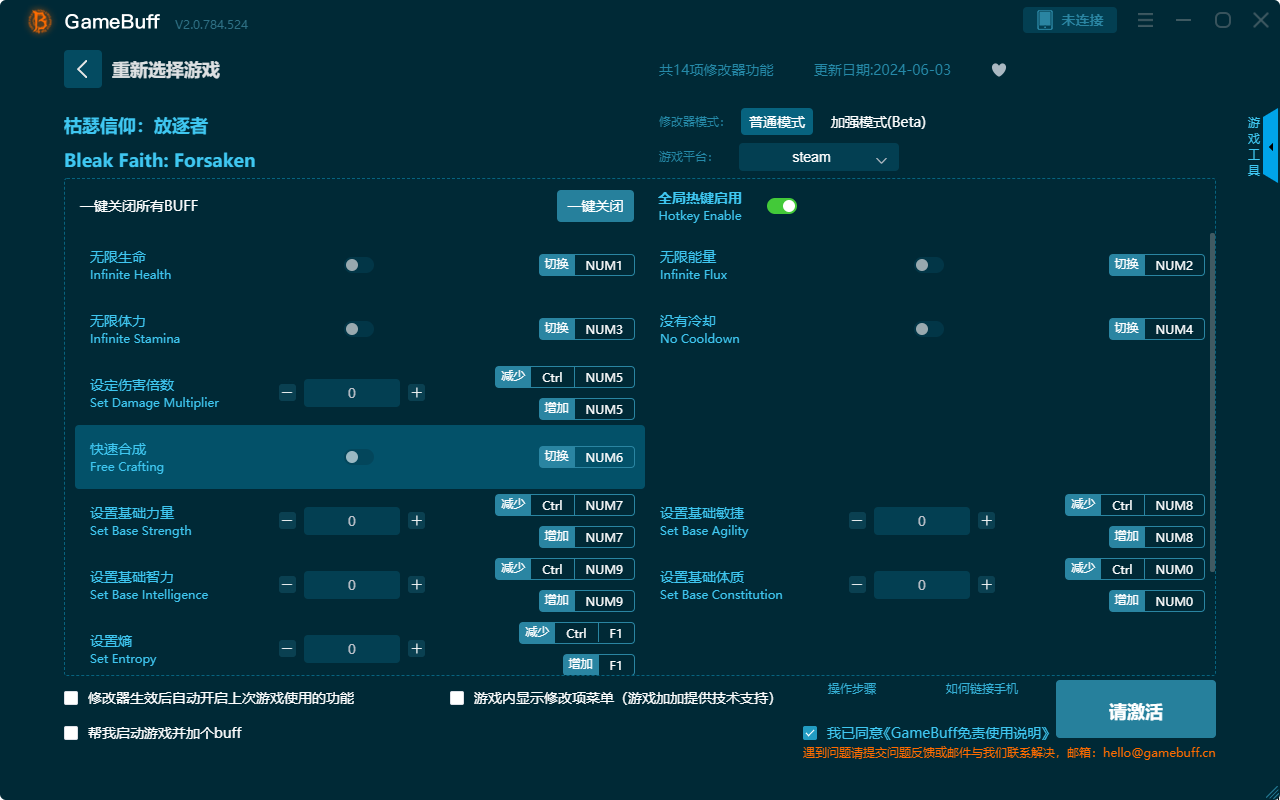Check launch game and add buff checkbox
The height and width of the screenshot is (800, 1280).
pos(71,733)
